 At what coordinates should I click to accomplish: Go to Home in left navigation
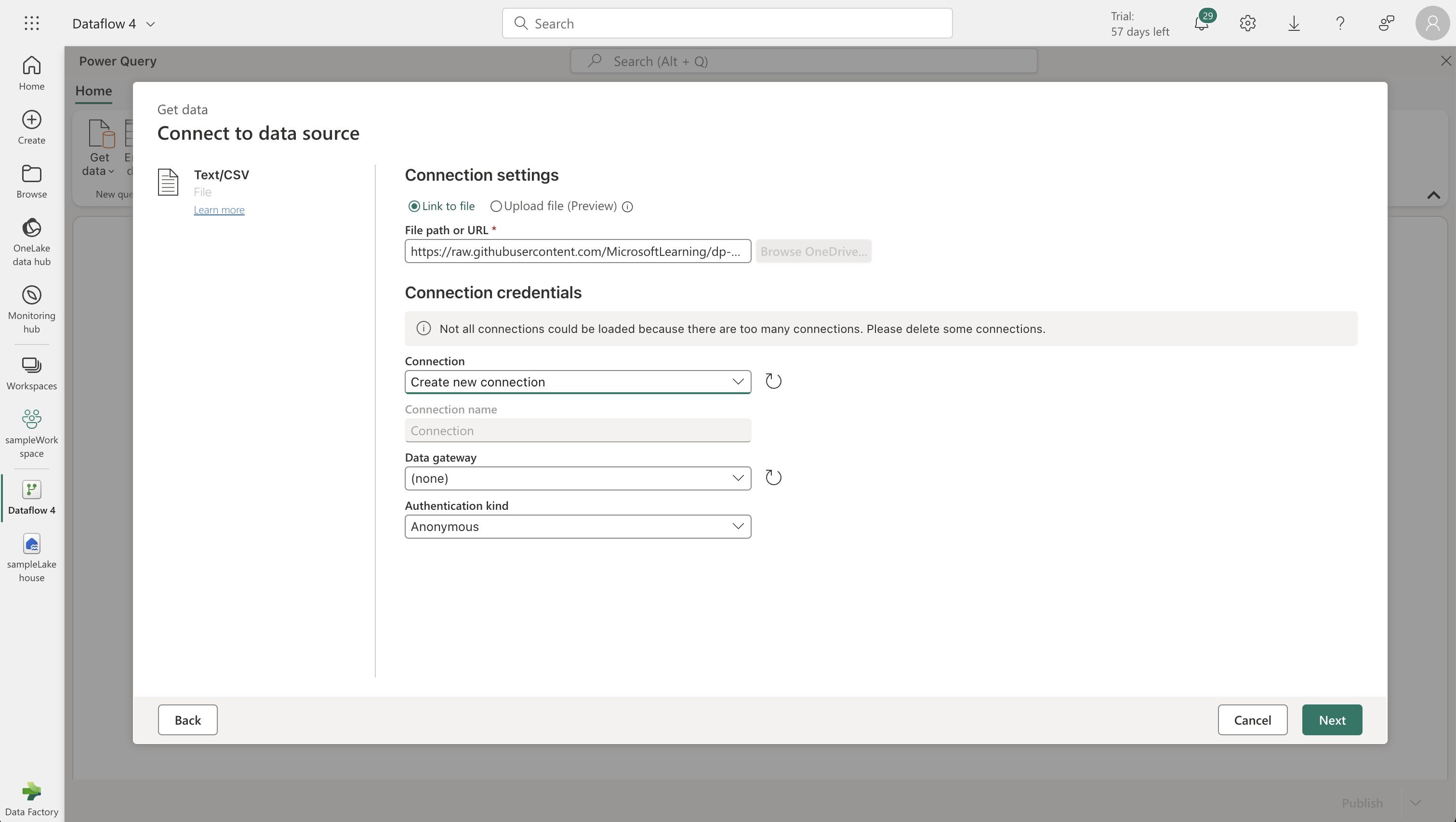point(32,73)
